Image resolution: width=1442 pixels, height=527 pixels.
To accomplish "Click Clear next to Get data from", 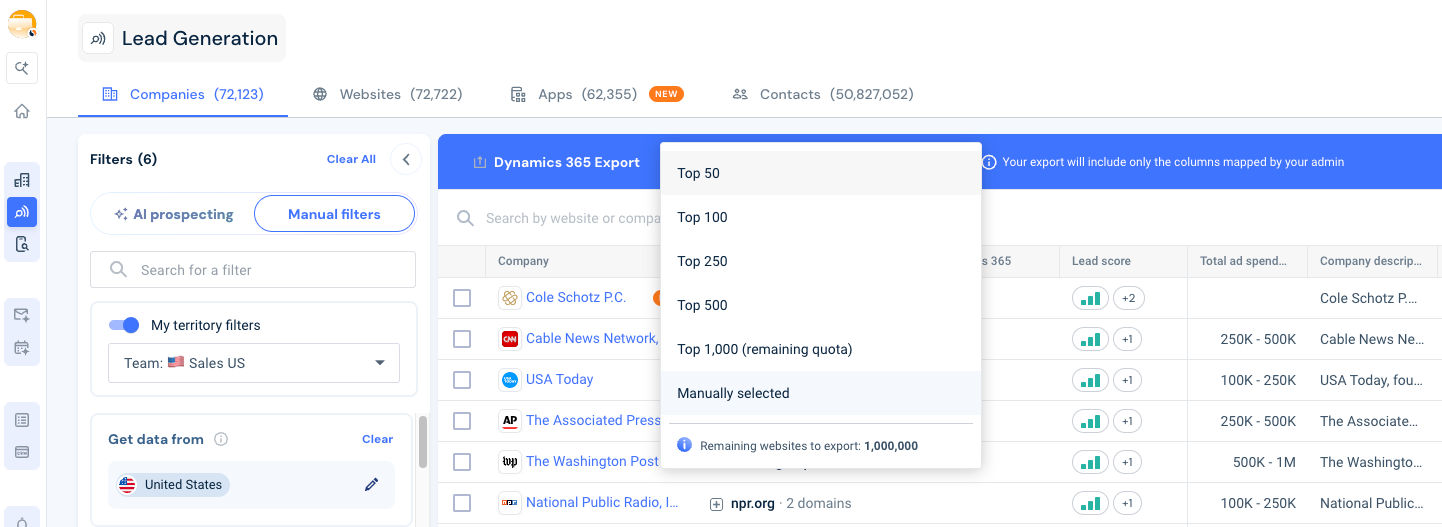I will (x=377, y=439).
